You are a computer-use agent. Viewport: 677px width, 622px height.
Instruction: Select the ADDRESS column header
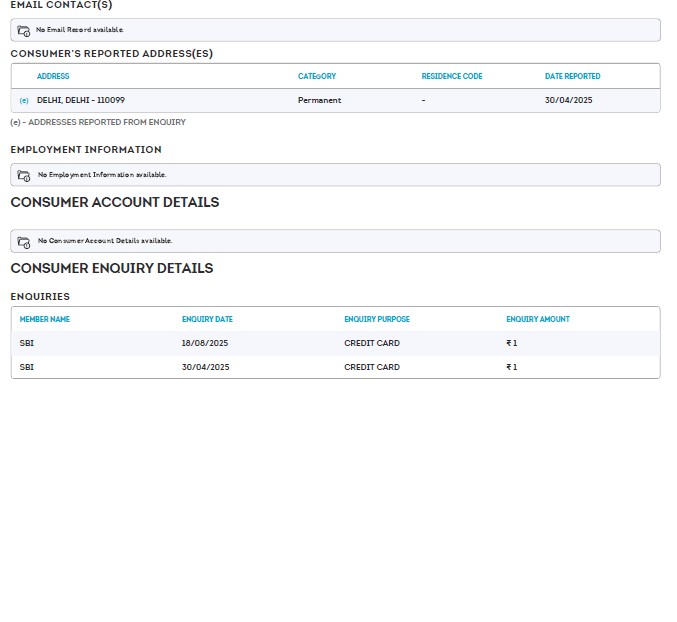click(53, 76)
